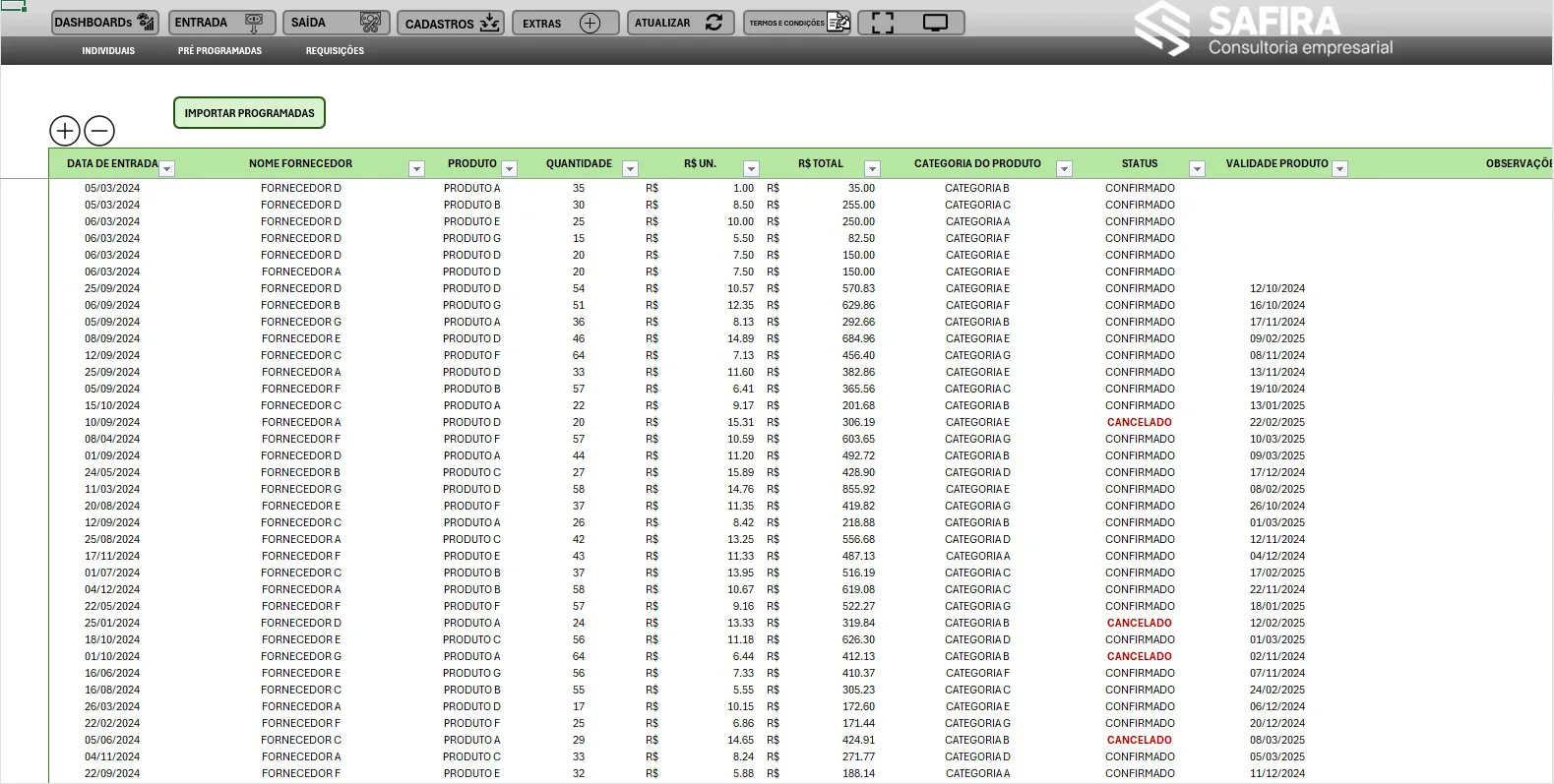
Task: Click the entry date 08/04/2024
Action: [x=112, y=439]
